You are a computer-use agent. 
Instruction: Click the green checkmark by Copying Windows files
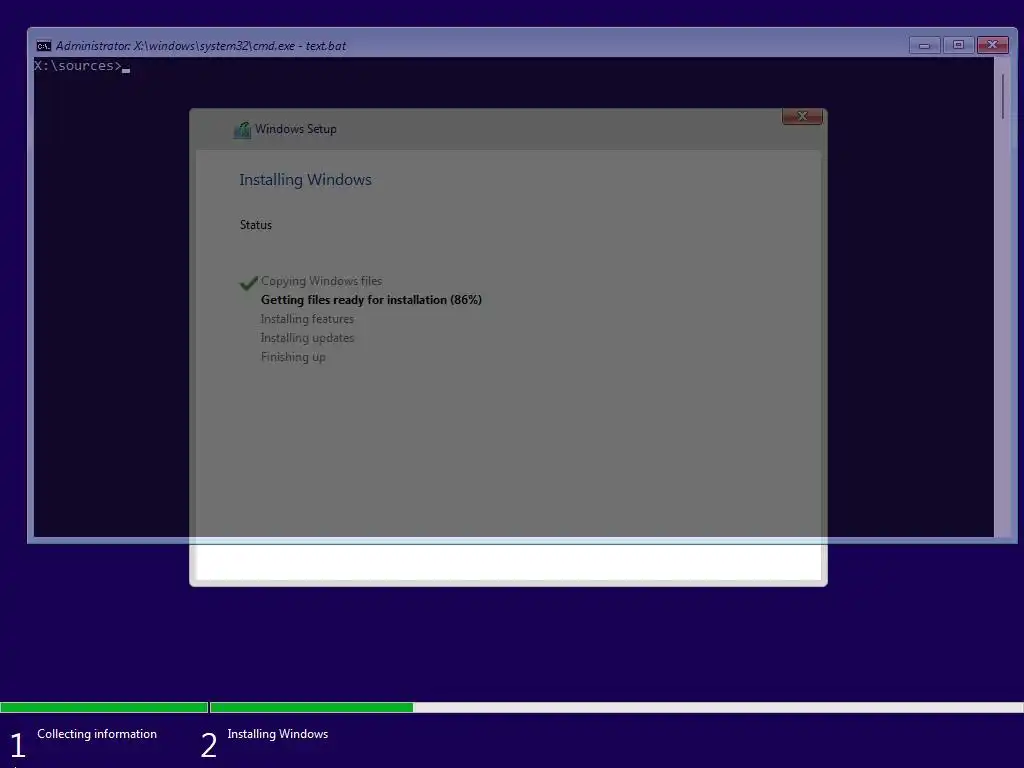coord(248,283)
